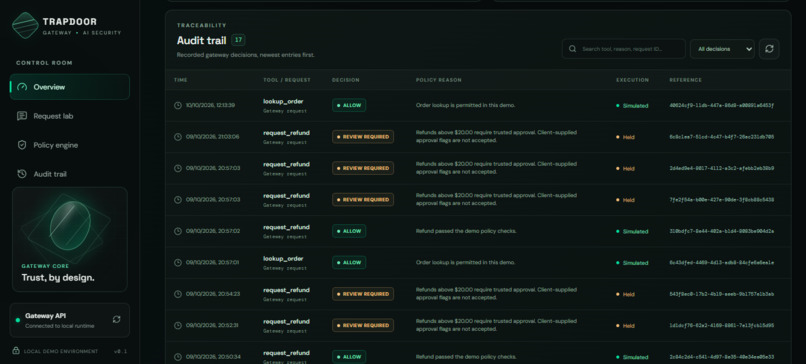The height and width of the screenshot is (364, 806).
Task: Click the Policy engine shield icon
Action: [x=22, y=145]
